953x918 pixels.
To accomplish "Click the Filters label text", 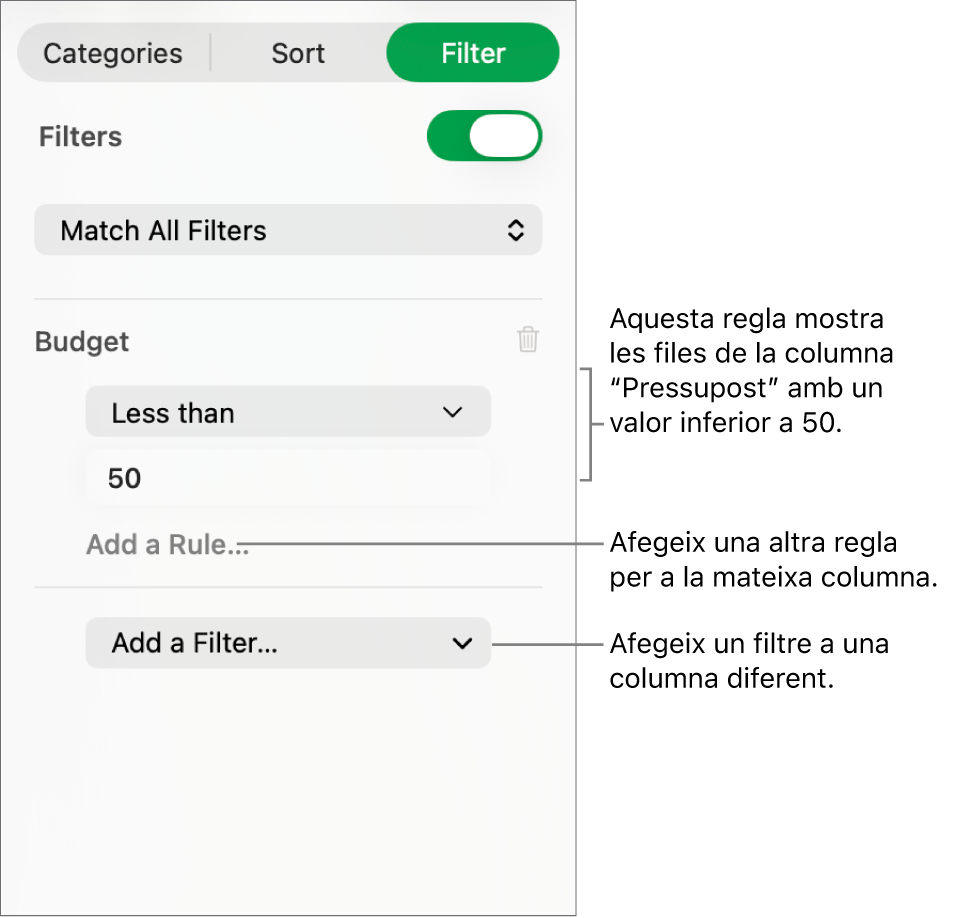I will tap(80, 137).
